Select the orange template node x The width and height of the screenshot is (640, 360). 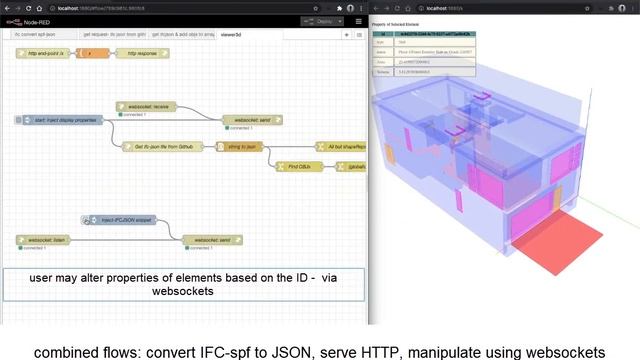click(x=93, y=53)
